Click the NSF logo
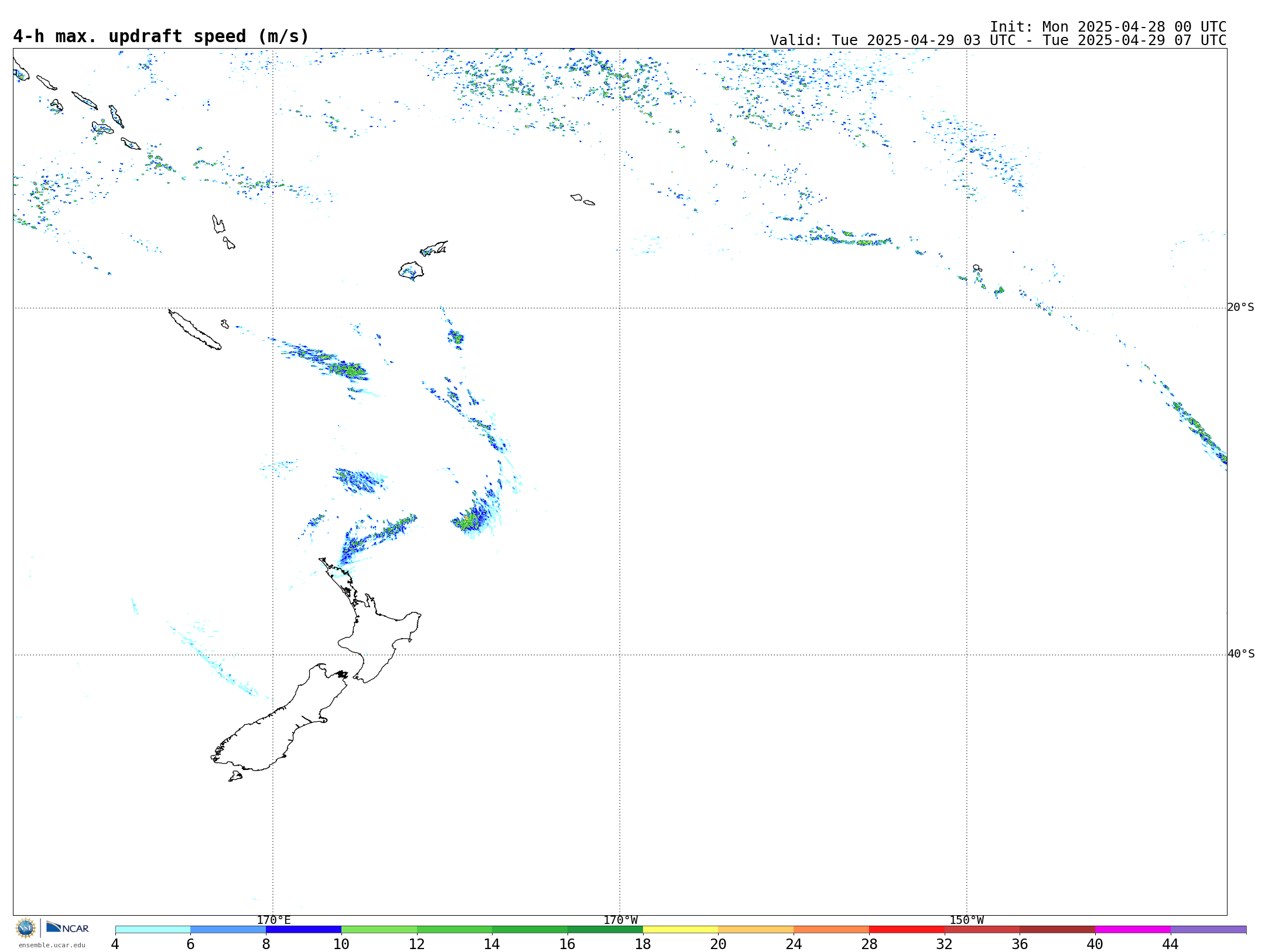The height and width of the screenshot is (952, 1265). coord(26,927)
